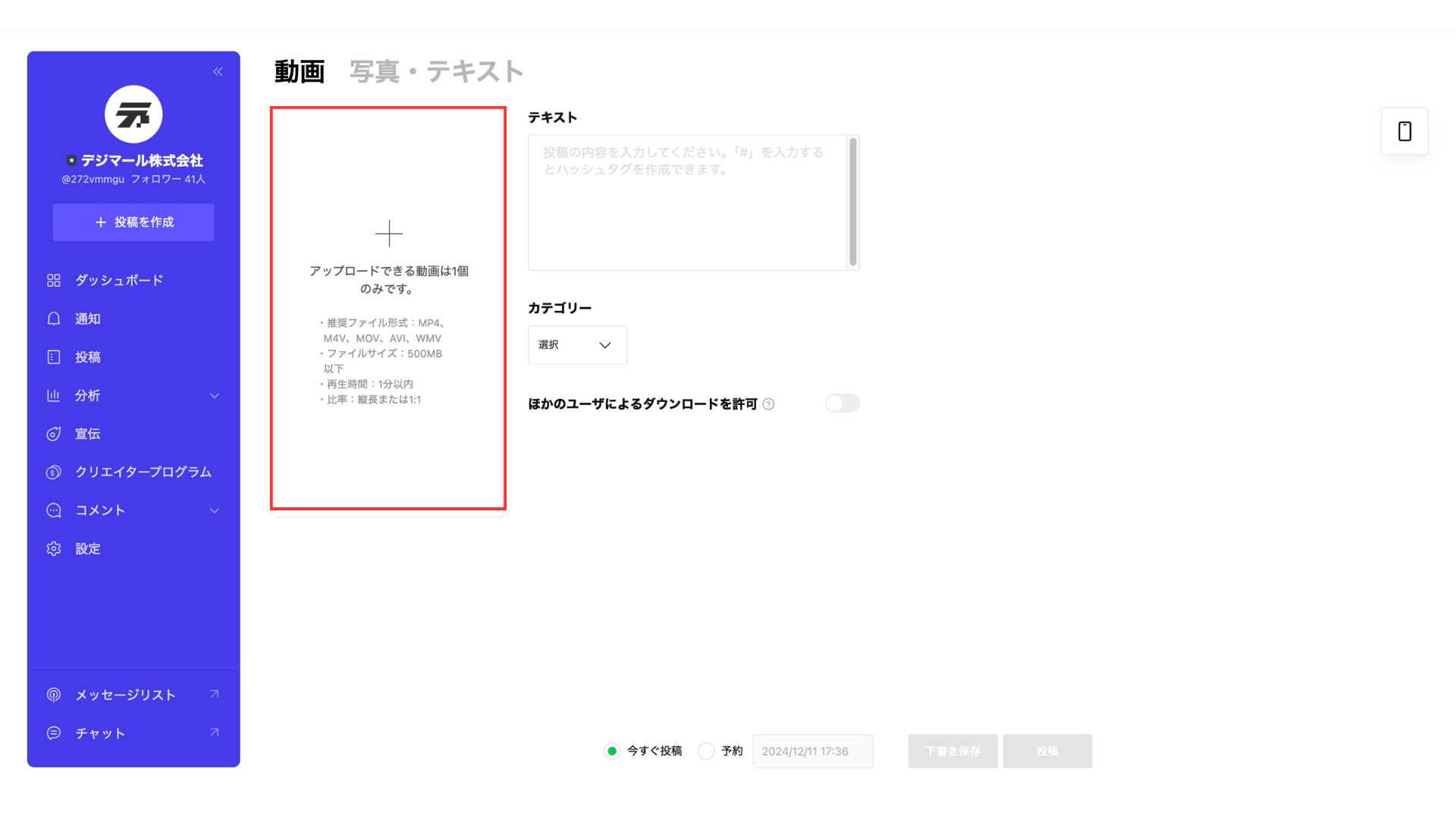Click the 投稿を作成 button
1456x819 pixels.
point(133,222)
